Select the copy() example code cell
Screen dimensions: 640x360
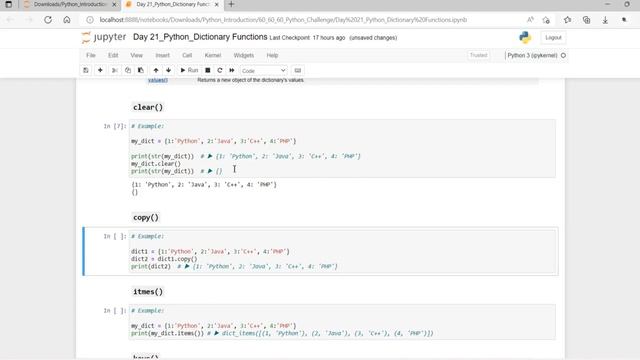pyautogui.click(x=342, y=251)
